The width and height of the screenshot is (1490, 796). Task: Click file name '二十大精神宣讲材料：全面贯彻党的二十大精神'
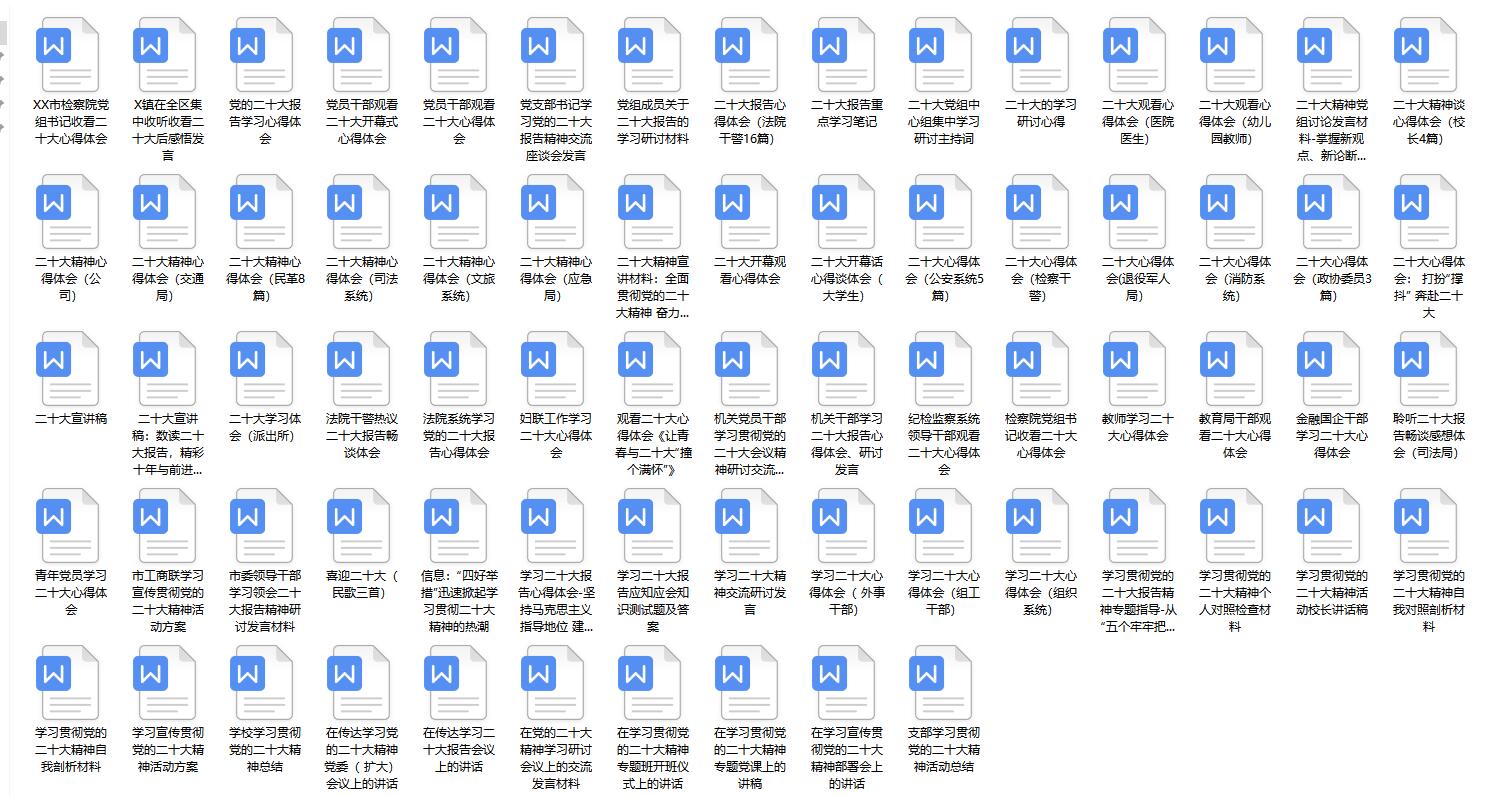coord(652,287)
